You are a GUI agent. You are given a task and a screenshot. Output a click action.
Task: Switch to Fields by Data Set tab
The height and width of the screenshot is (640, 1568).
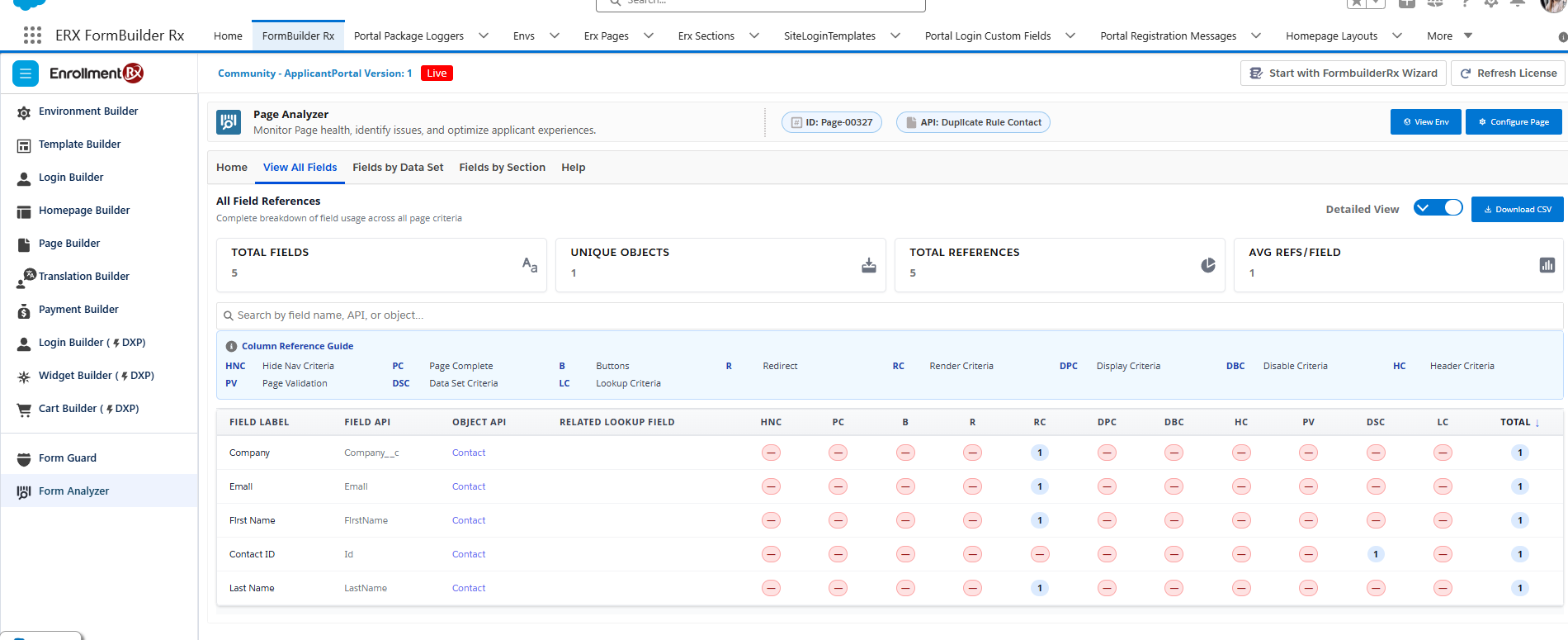pos(398,167)
